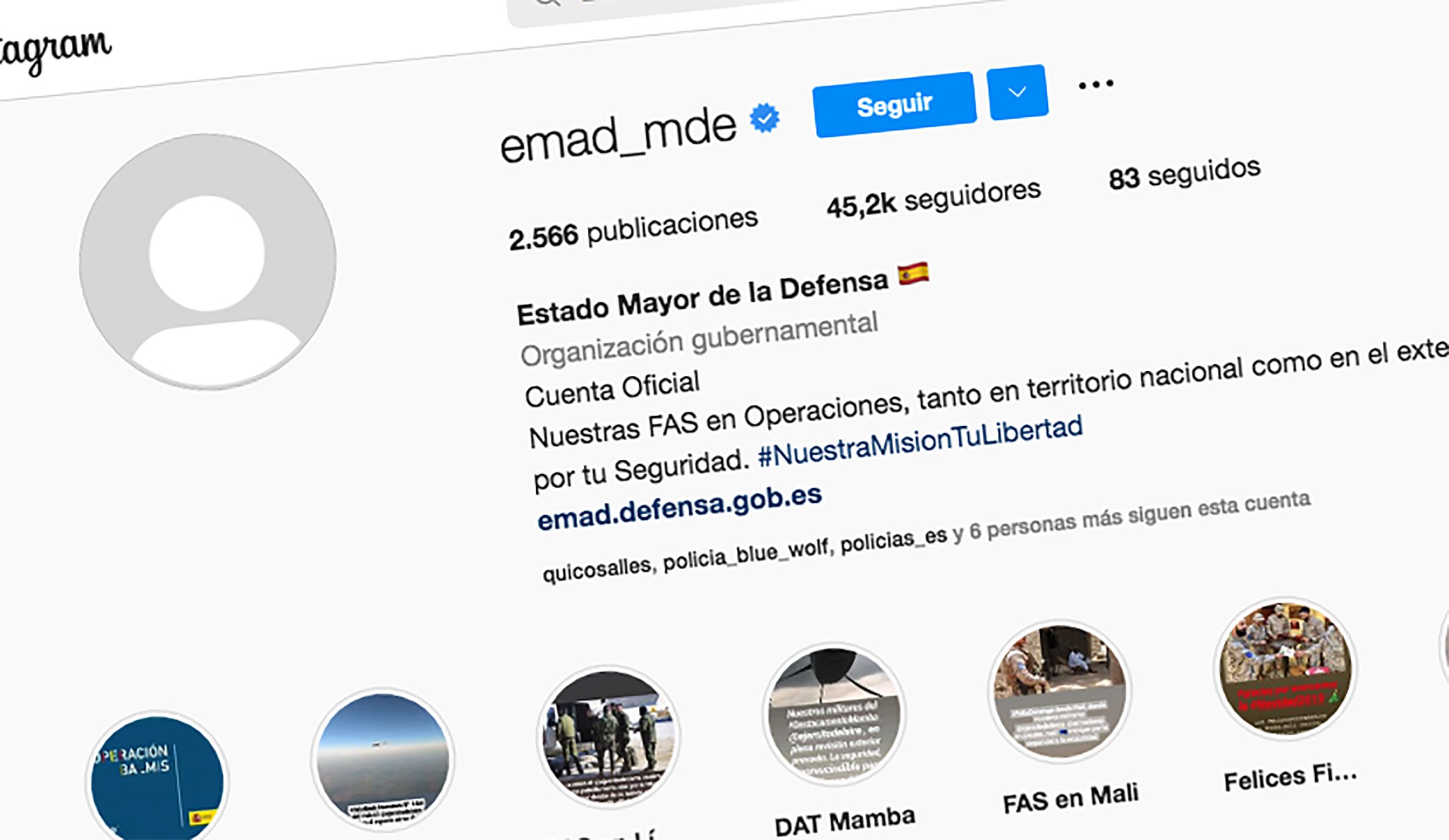Open the soldiers group story highlight

point(608,736)
